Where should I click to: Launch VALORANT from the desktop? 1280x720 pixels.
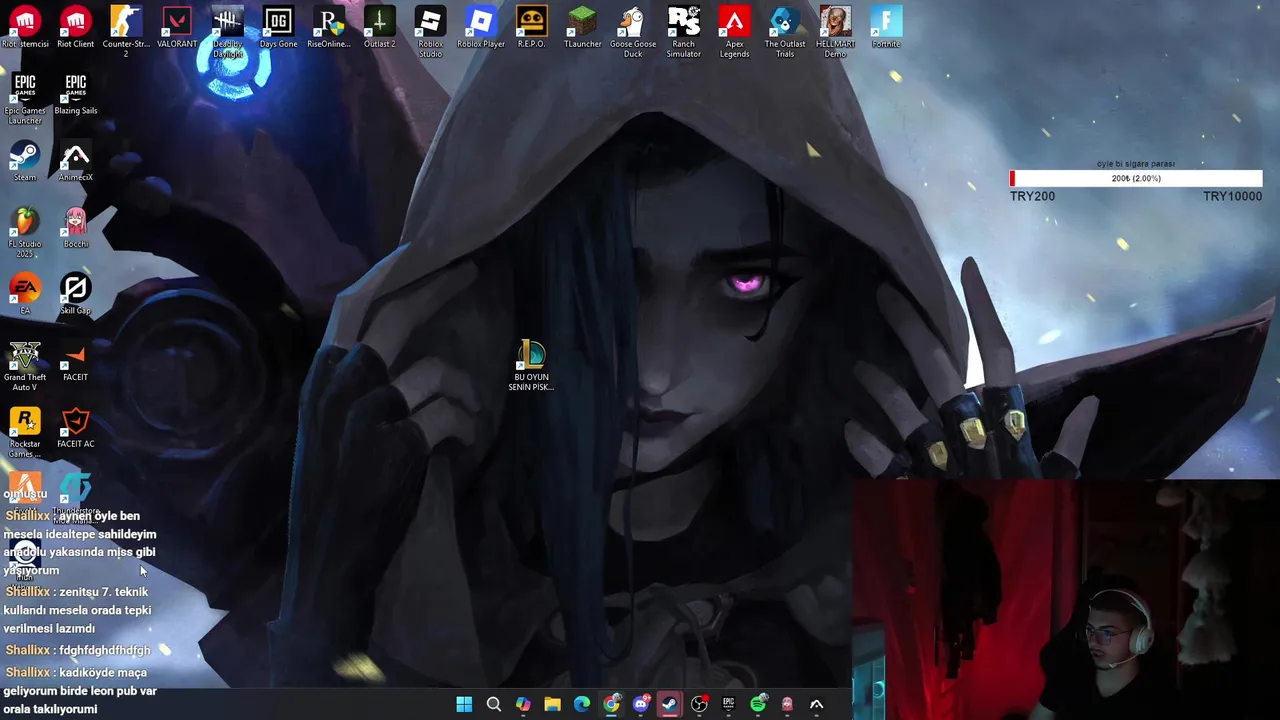click(177, 27)
